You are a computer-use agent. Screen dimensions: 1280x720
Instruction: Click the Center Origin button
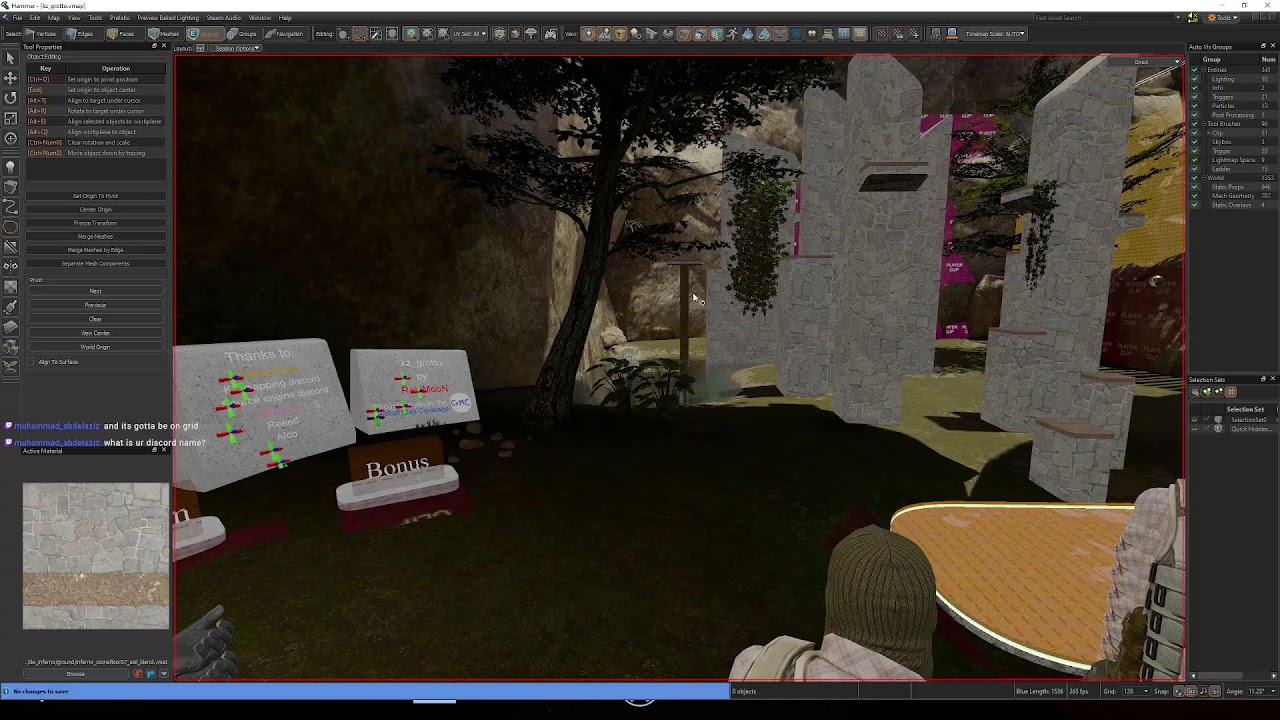(x=95, y=209)
